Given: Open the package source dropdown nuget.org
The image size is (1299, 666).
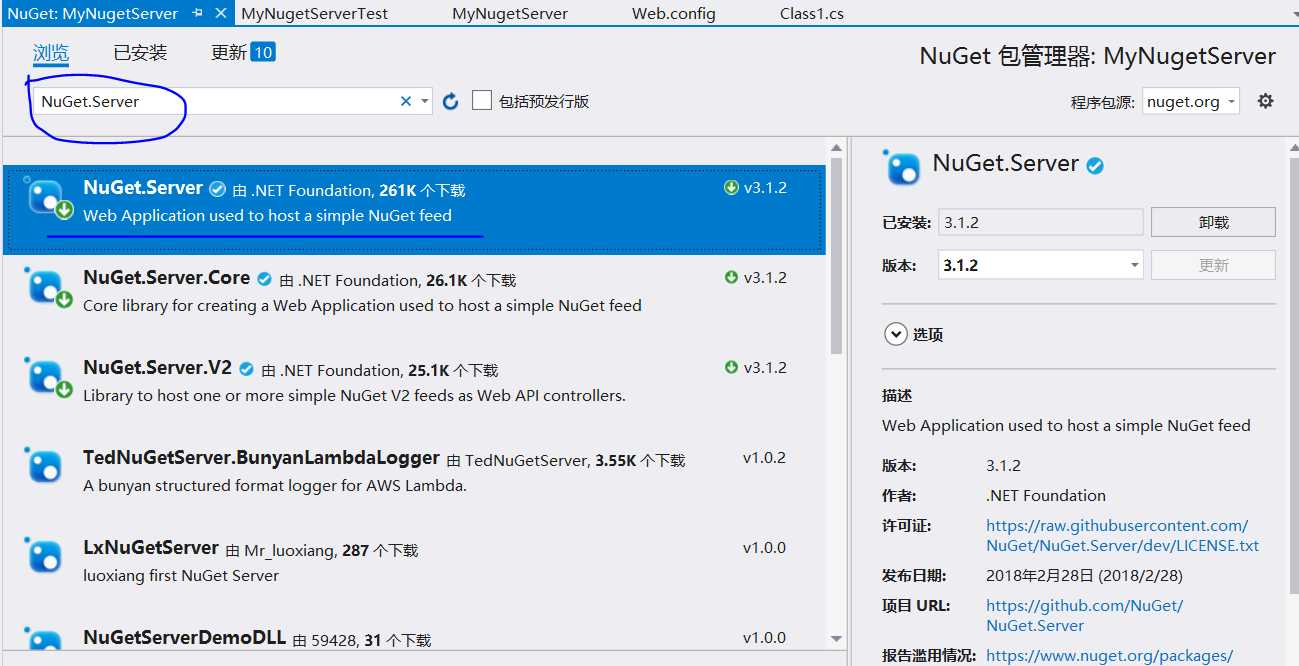Looking at the screenshot, I should pos(1191,101).
